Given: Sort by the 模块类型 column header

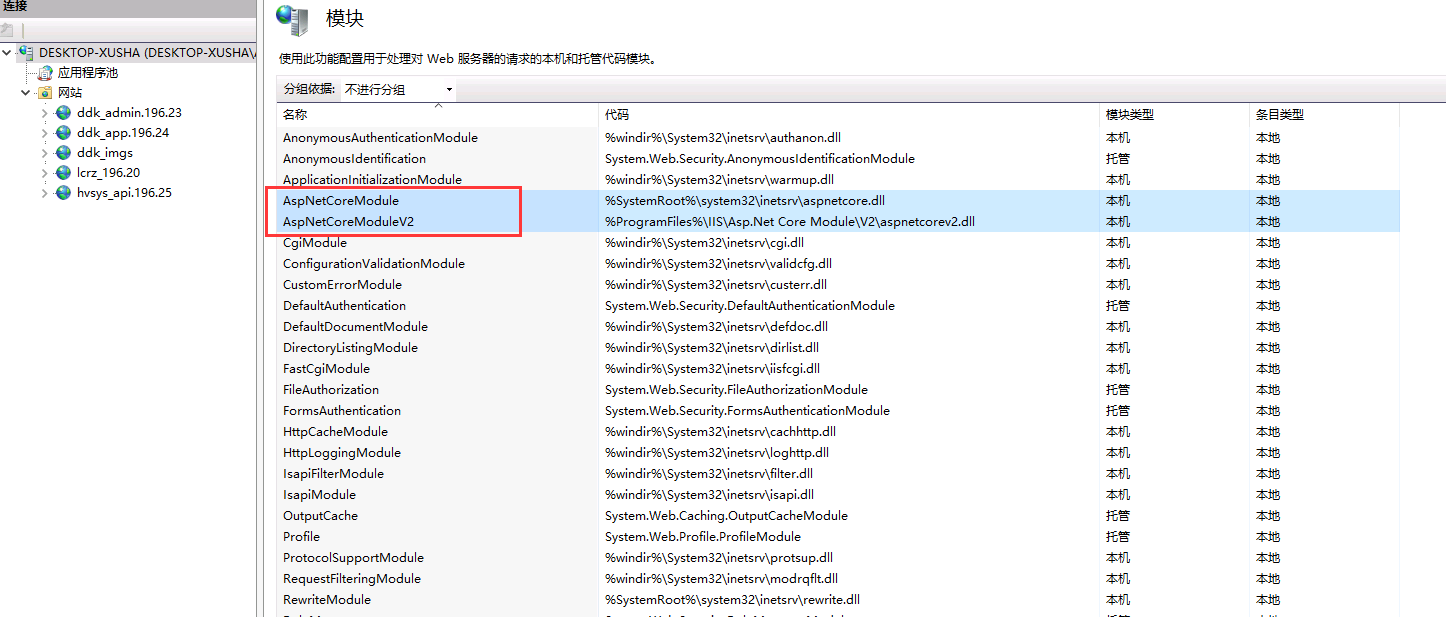Looking at the screenshot, I should [1174, 115].
